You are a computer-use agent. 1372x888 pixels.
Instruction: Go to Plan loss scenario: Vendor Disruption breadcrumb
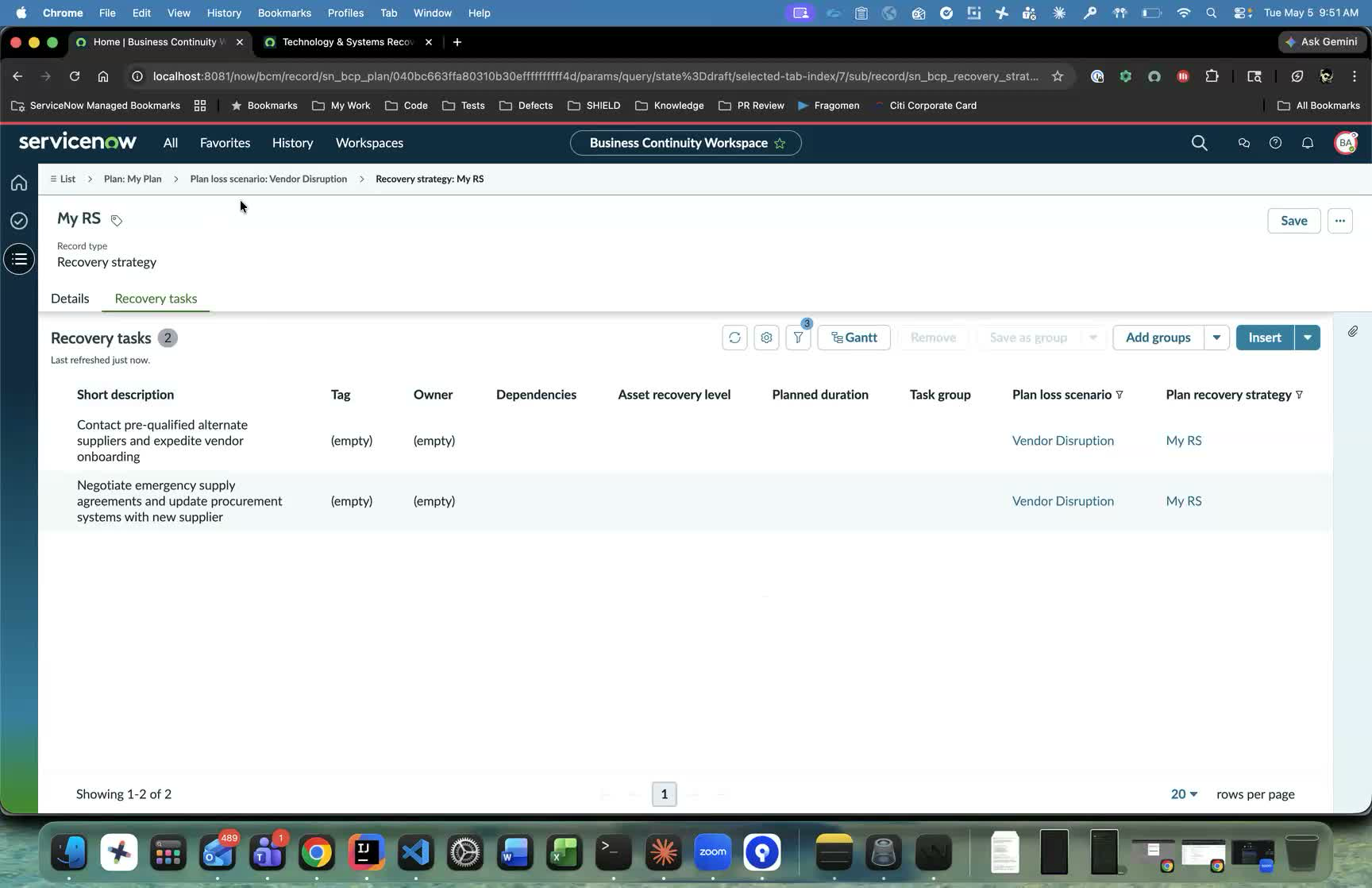point(268,179)
